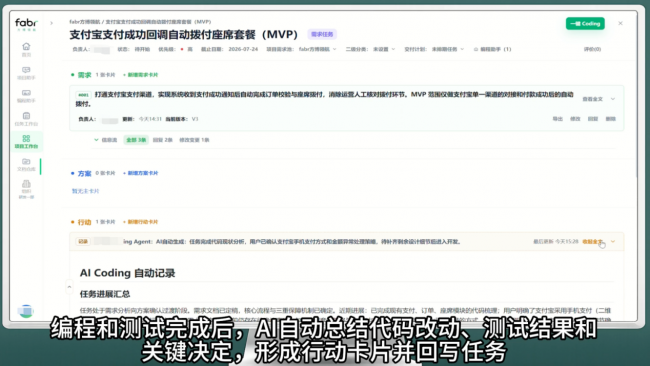
Task: Close the task detail panel
Action: pos(620,23)
